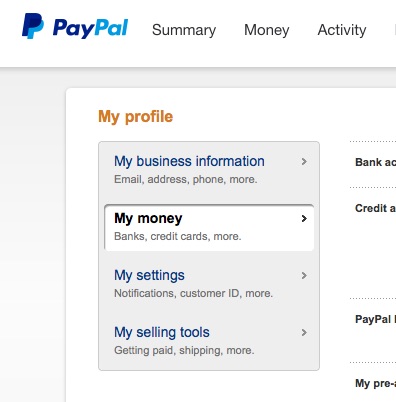The image size is (396, 402).
Task: Open the Summary tab
Action: pos(184,30)
